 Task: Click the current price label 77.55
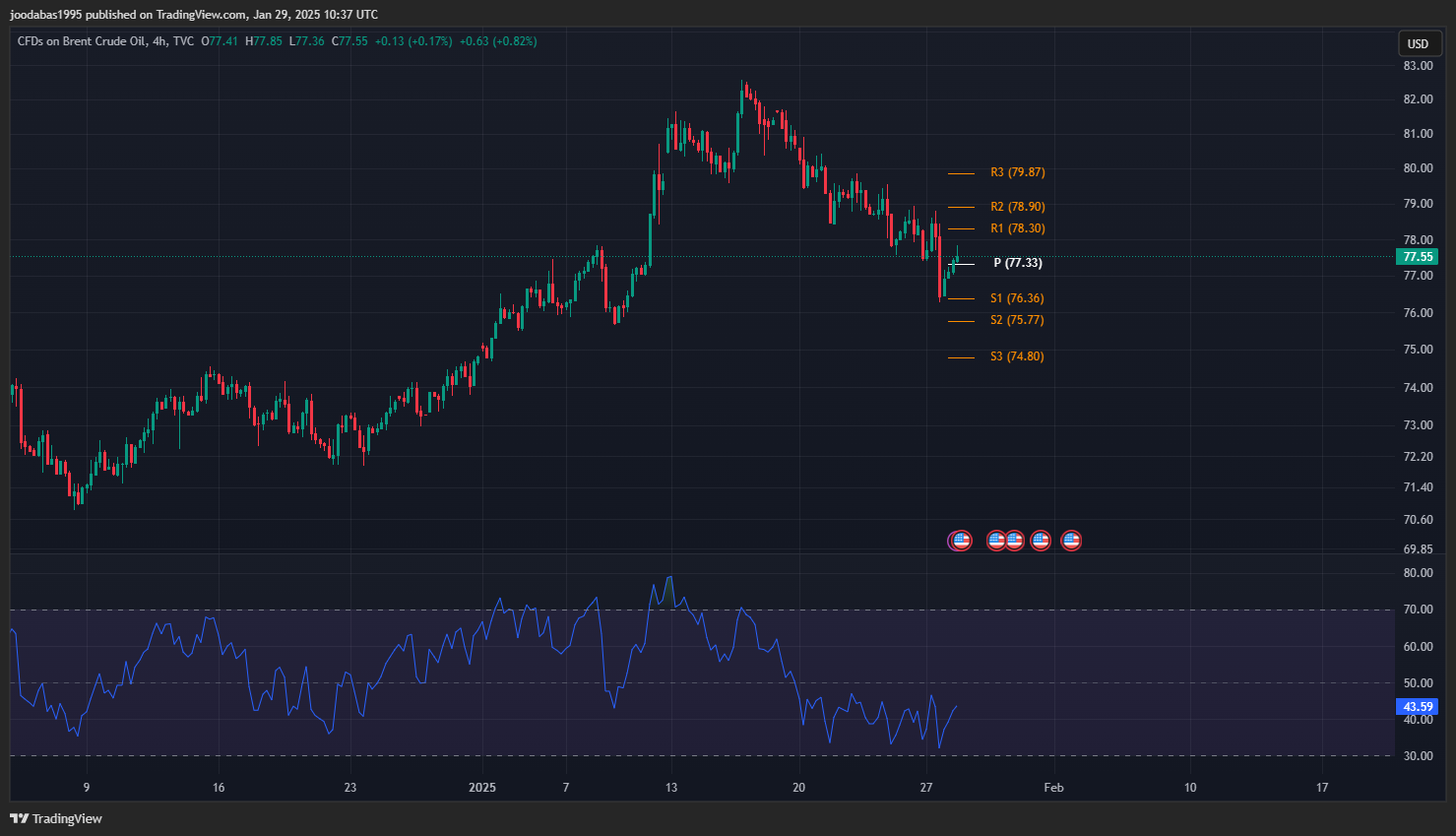coord(1417,257)
